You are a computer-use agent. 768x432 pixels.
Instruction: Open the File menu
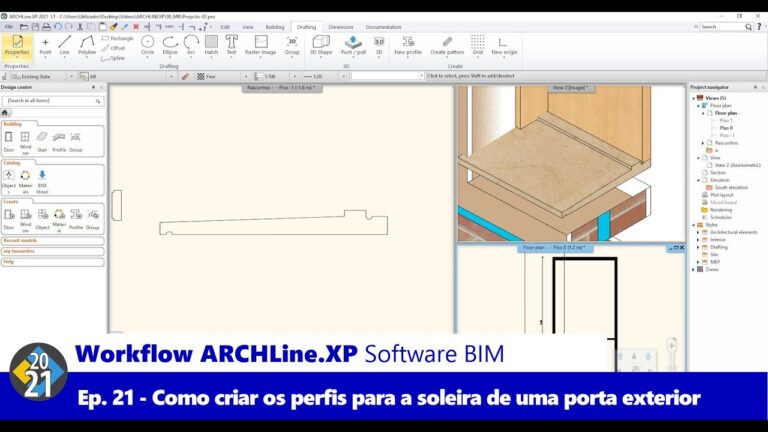(x=9, y=27)
